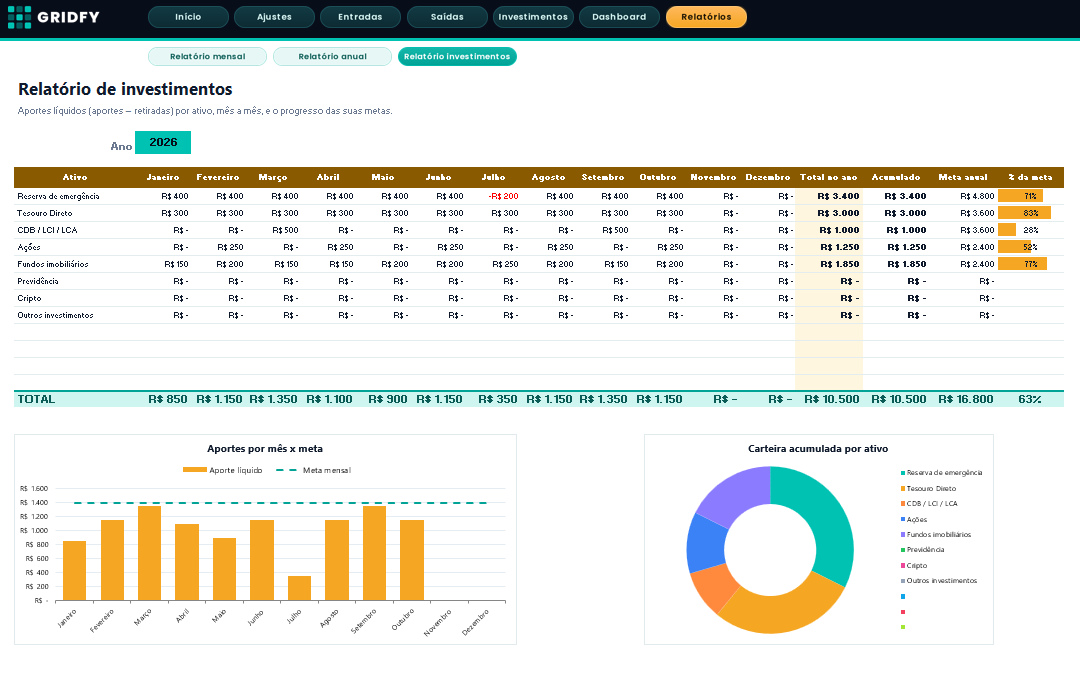Click Outros investimentos legend swatch
This screenshot has width=1080, height=674.
click(903, 581)
